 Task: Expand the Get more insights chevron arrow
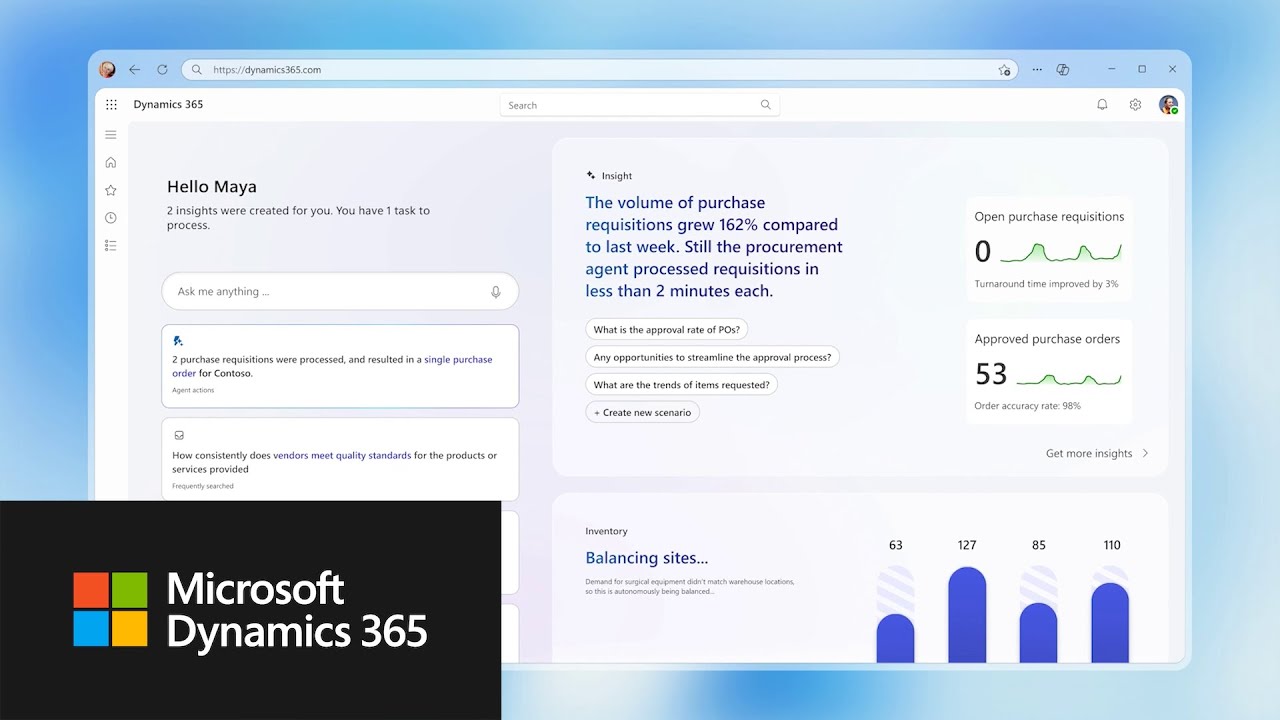tap(1145, 453)
